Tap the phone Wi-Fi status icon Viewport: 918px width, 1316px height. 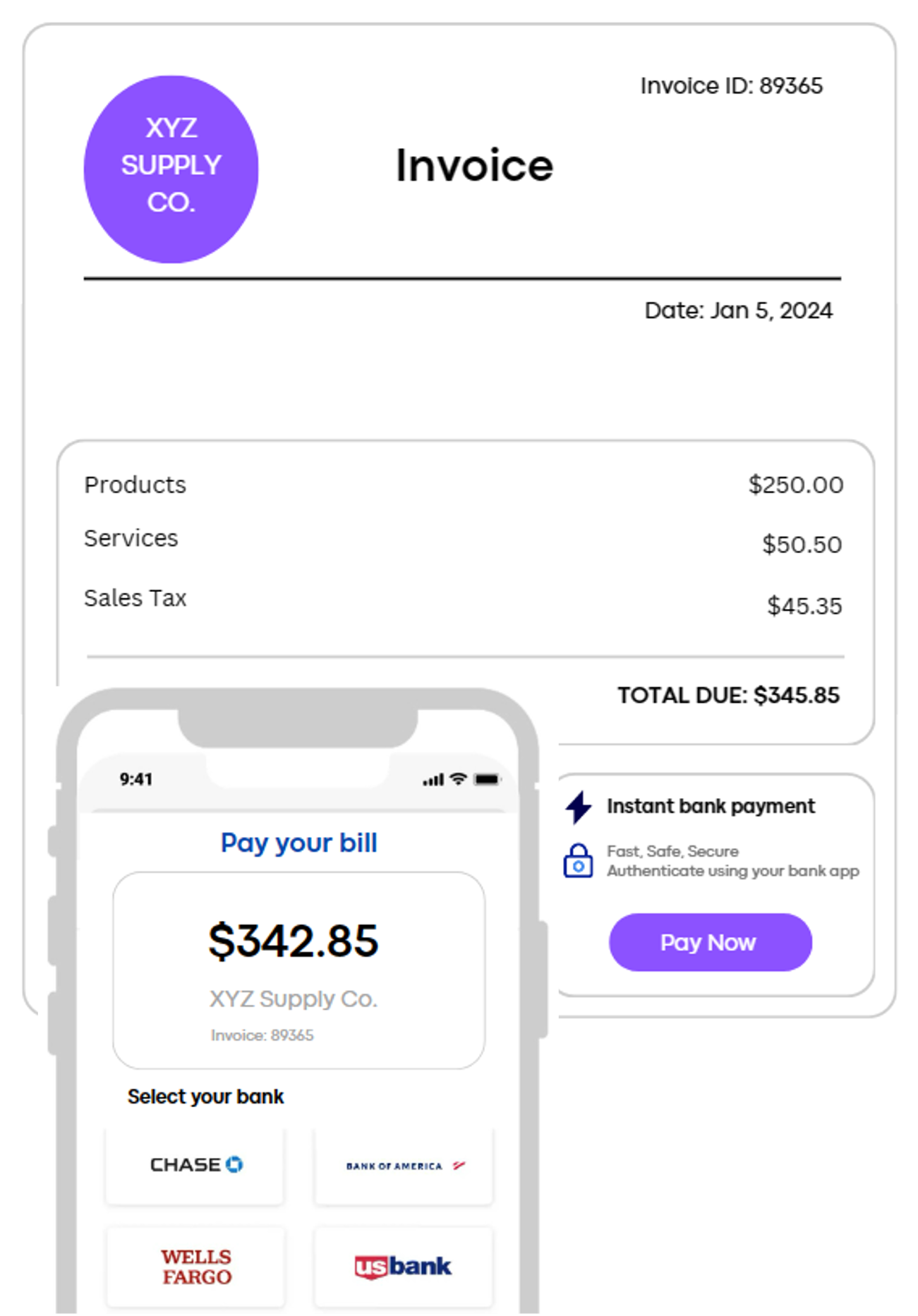pyautogui.click(x=459, y=779)
